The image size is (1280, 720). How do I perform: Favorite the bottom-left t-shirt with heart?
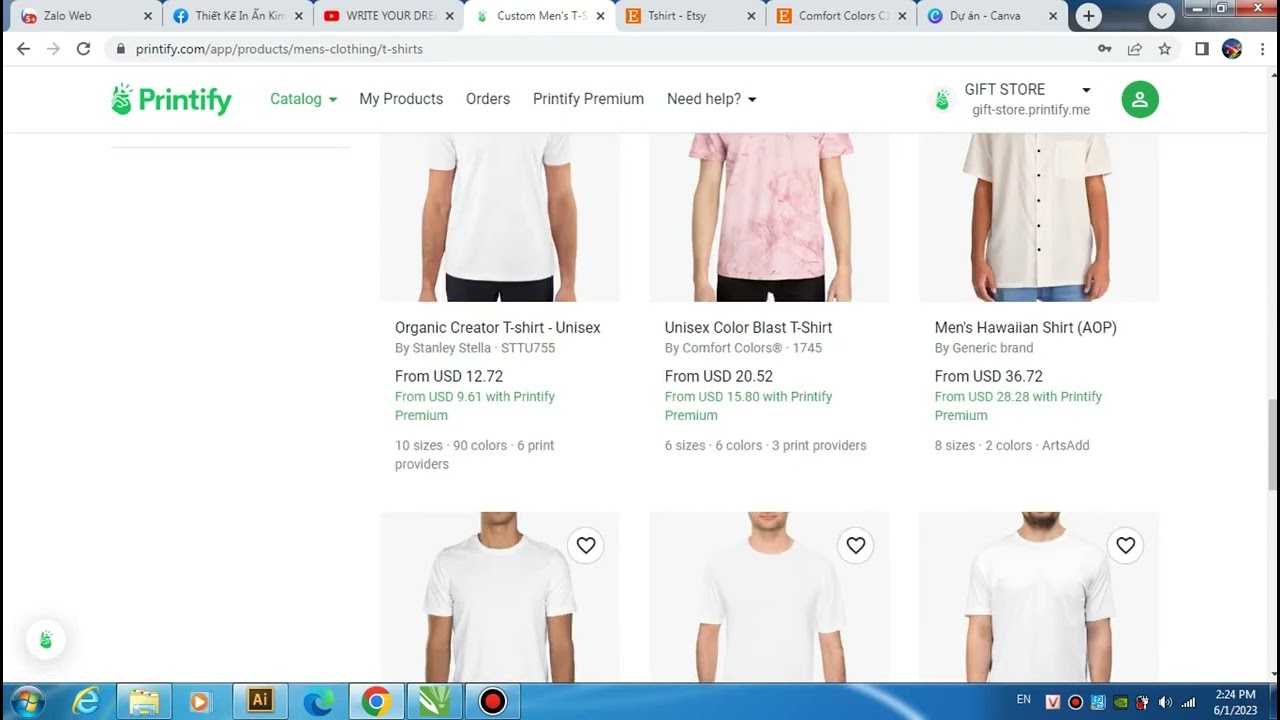586,545
